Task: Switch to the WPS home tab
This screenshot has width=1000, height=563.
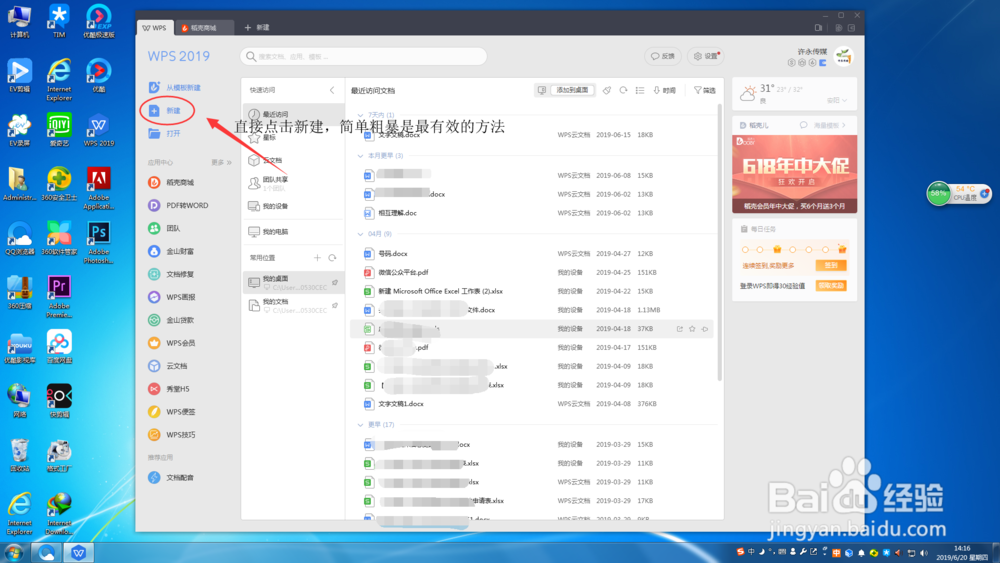Action: tap(154, 27)
